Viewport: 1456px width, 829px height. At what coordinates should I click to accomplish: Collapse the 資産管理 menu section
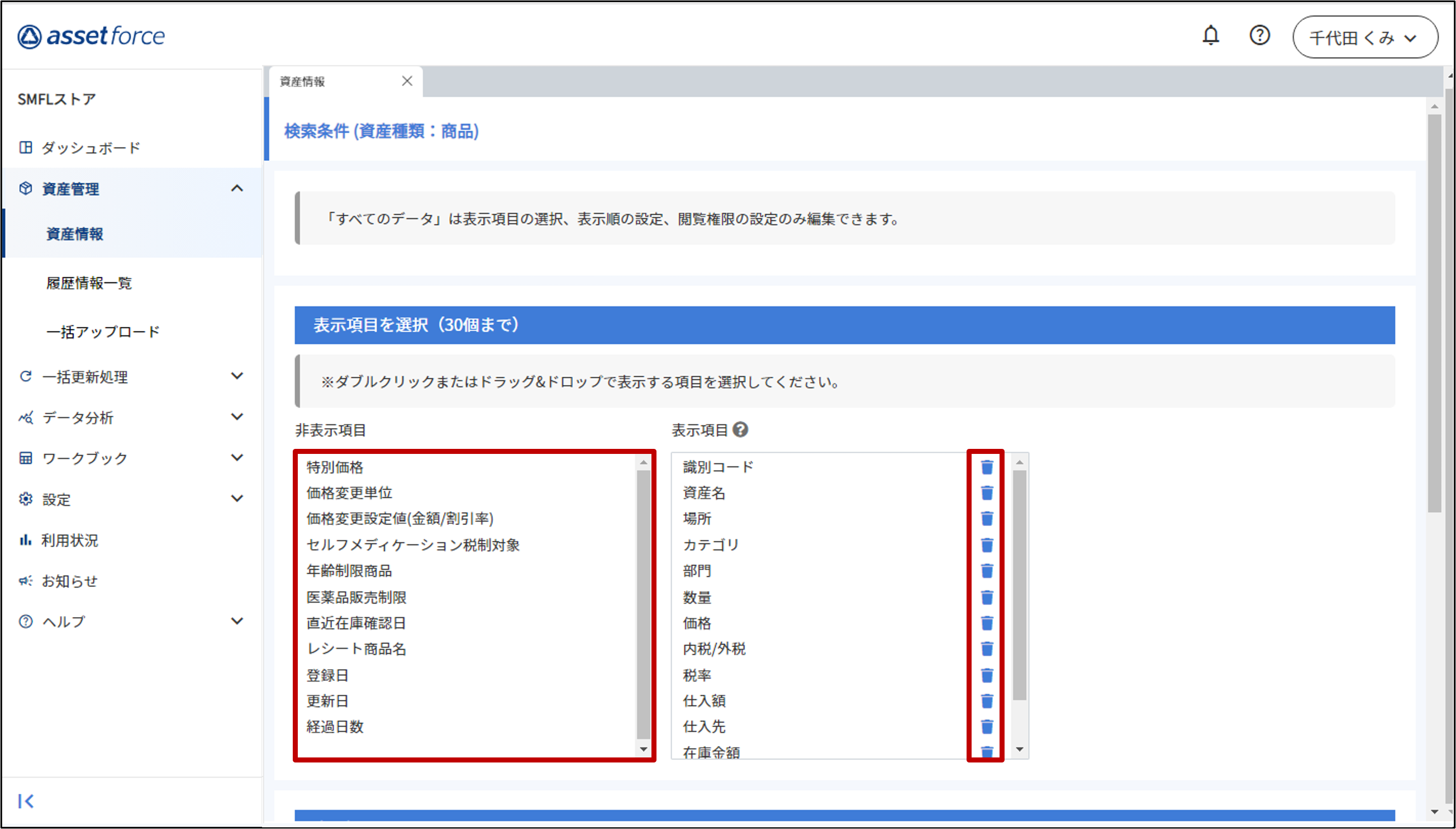pos(237,188)
